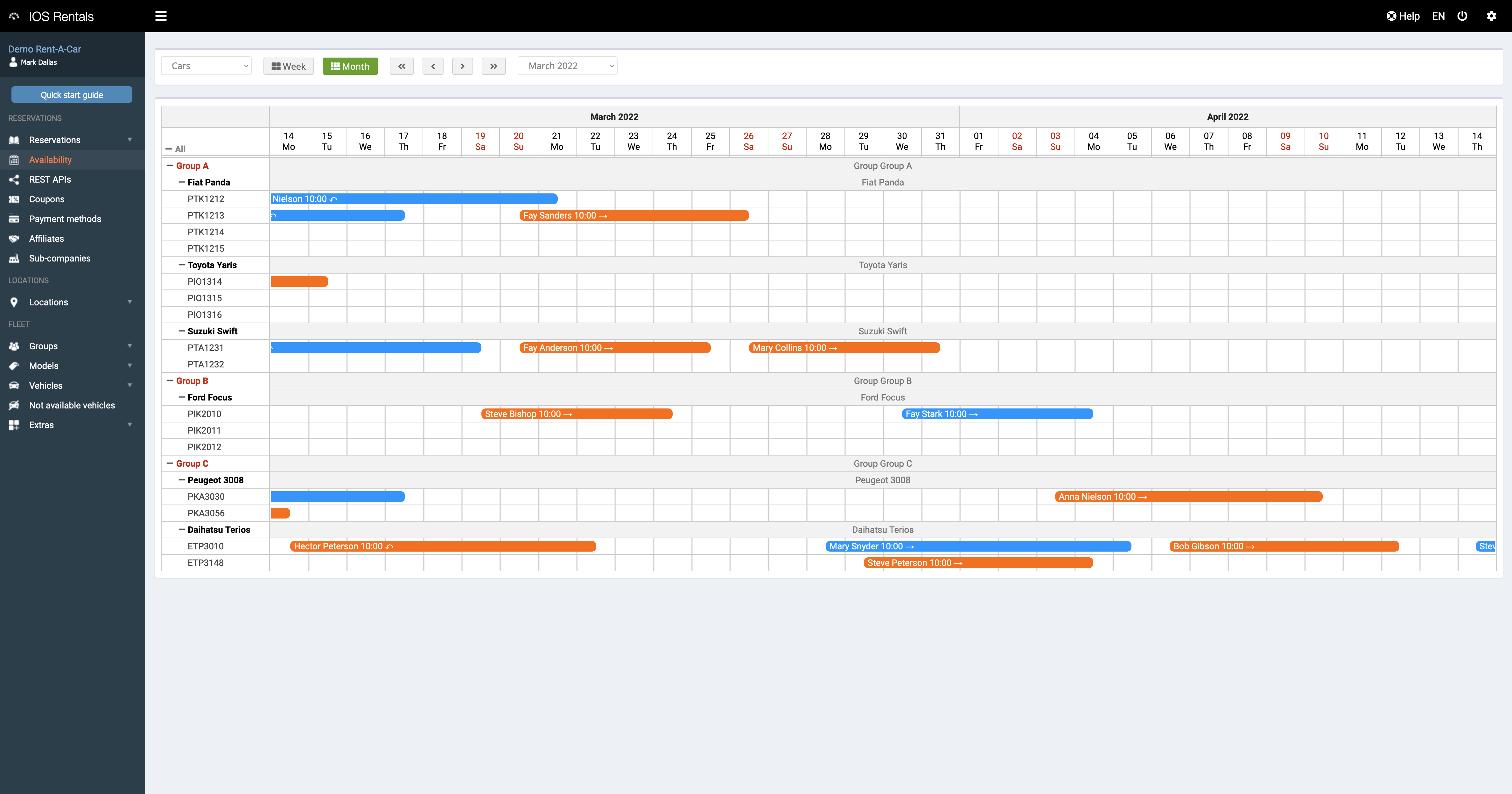Collapse All rows toggle

pos(169,149)
